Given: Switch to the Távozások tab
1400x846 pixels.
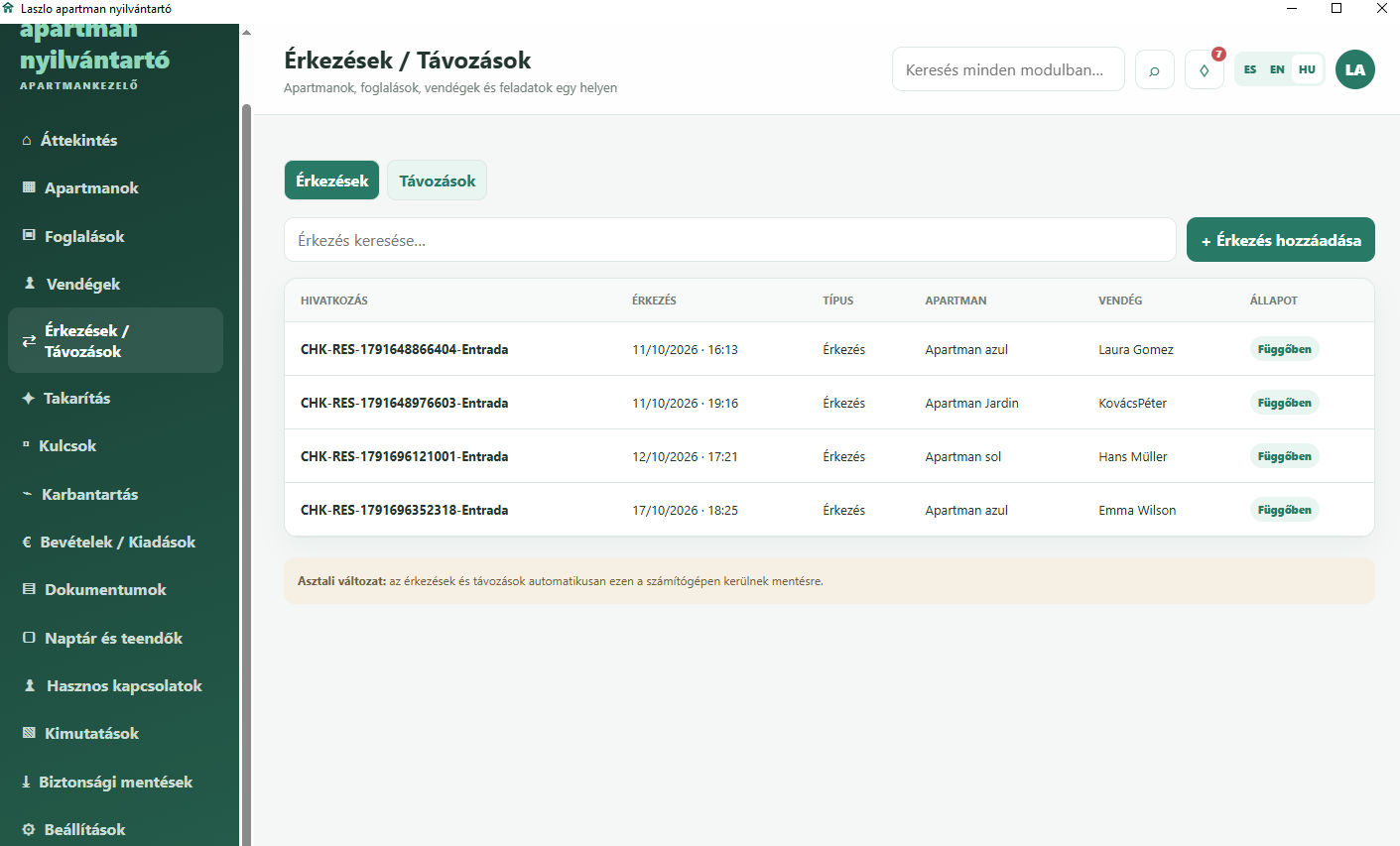Looking at the screenshot, I should (x=438, y=181).
